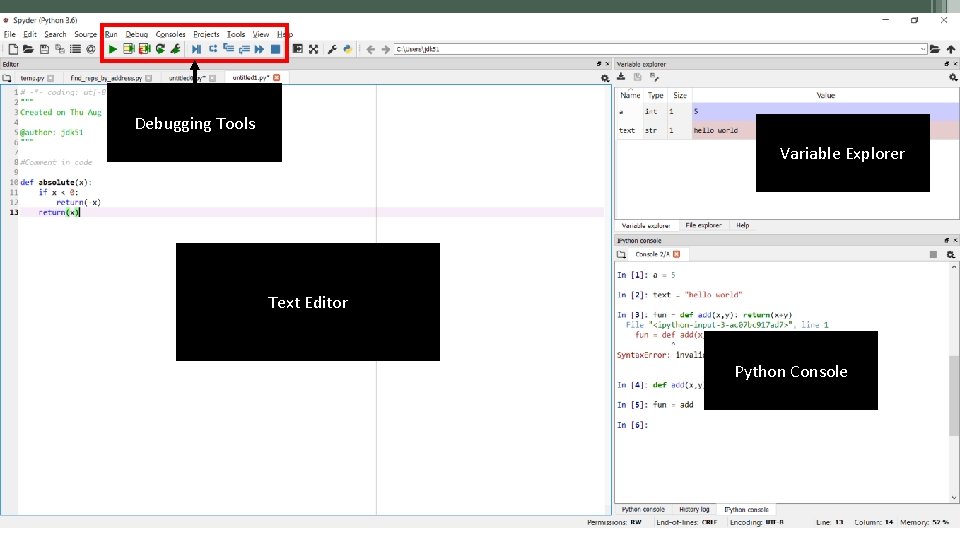This screenshot has height=540, width=960.
Task: Sort variables by the Size column
Action: click(x=680, y=96)
